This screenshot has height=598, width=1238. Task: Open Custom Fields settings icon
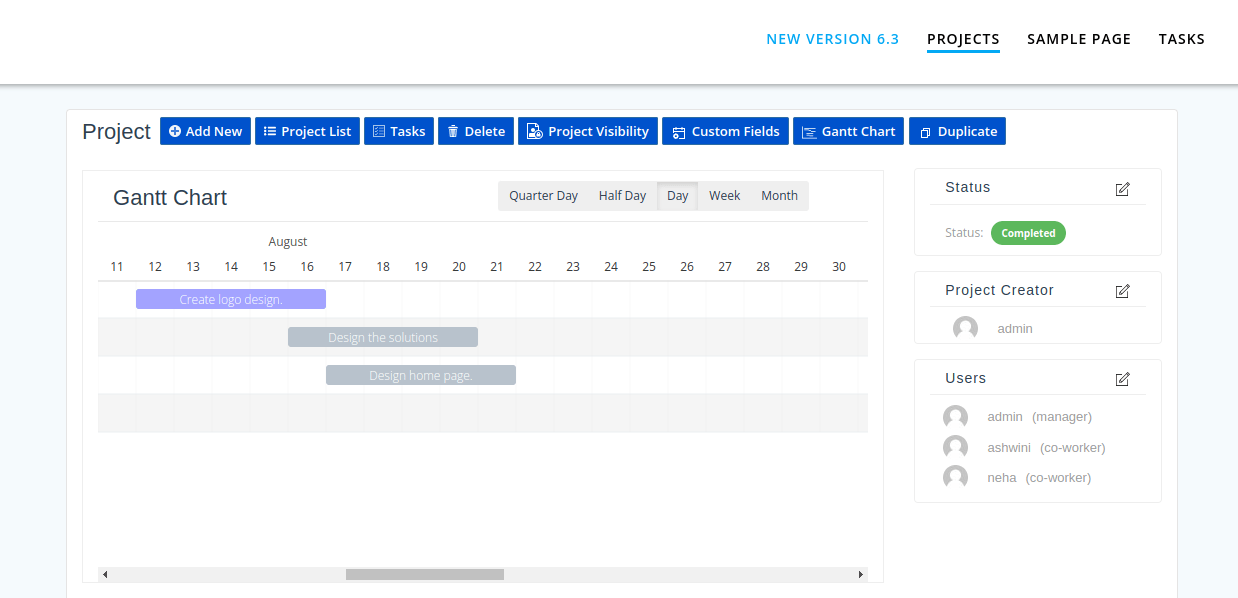point(680,131)
